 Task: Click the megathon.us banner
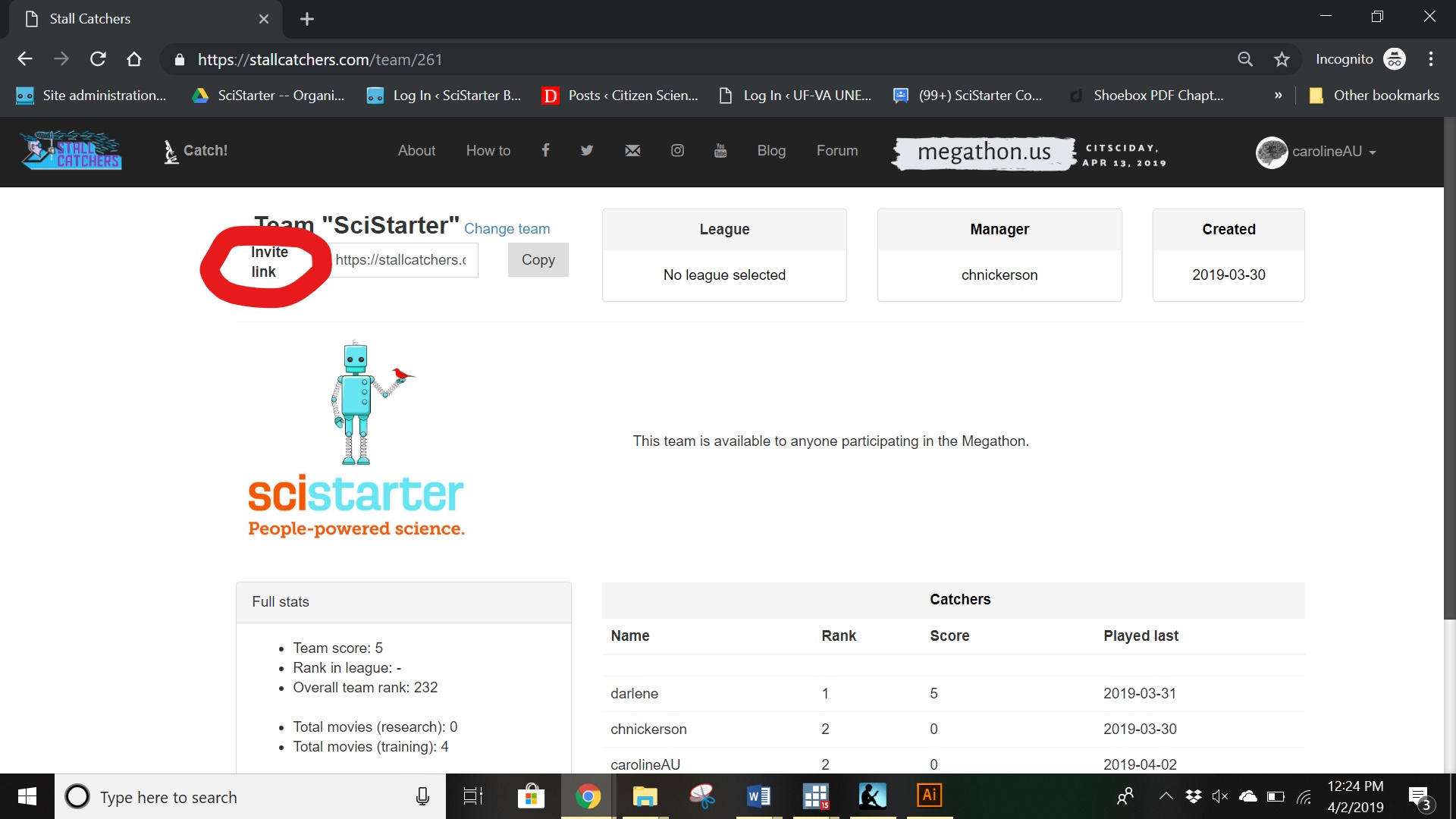(x=984, y=152)
